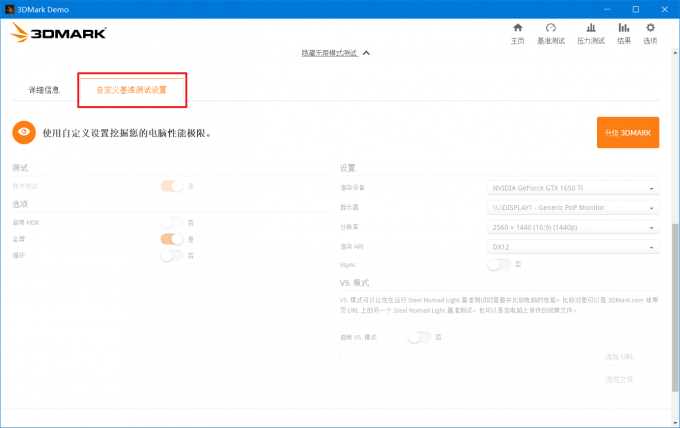Image resolution: width=680 pixels, height=428 pixels.
Task: Click the VS. 模式 description text
Action: pos(499,305)
